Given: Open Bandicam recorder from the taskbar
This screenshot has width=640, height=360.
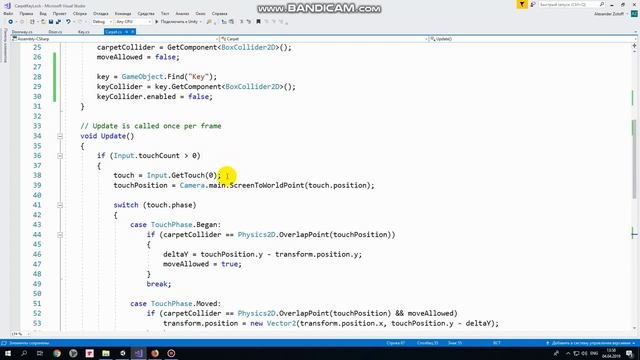Looking at the screenshot, I should point(171,353).
